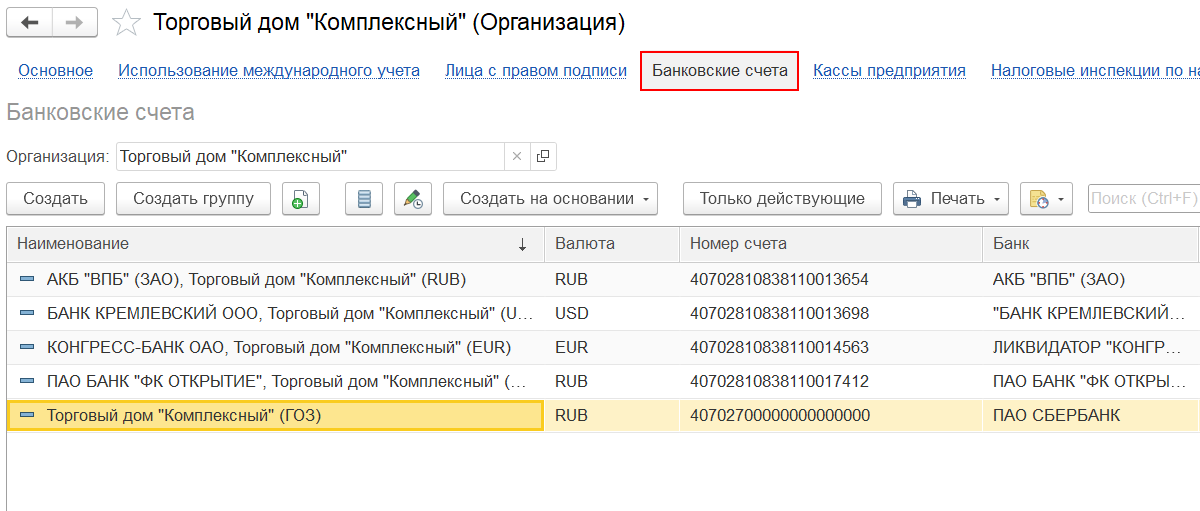Screen dimensions: 1200x511
Task: Click the Создать button
Action: (x=56, y=199)
